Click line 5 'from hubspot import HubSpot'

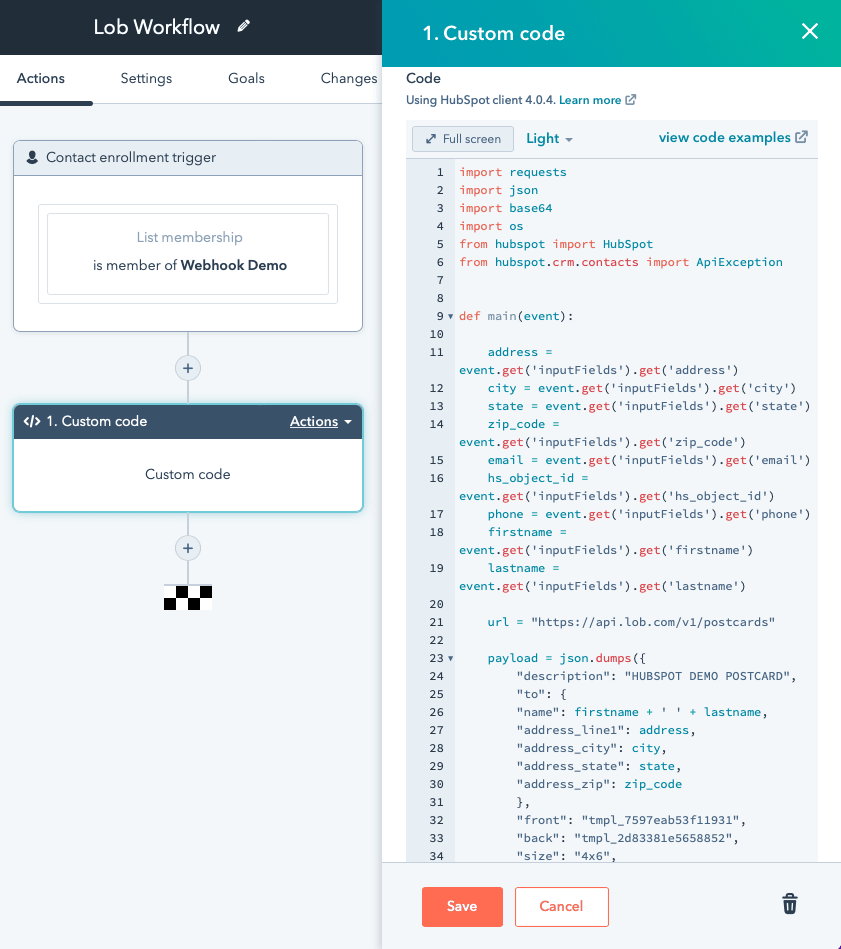[x=556, y=244]
